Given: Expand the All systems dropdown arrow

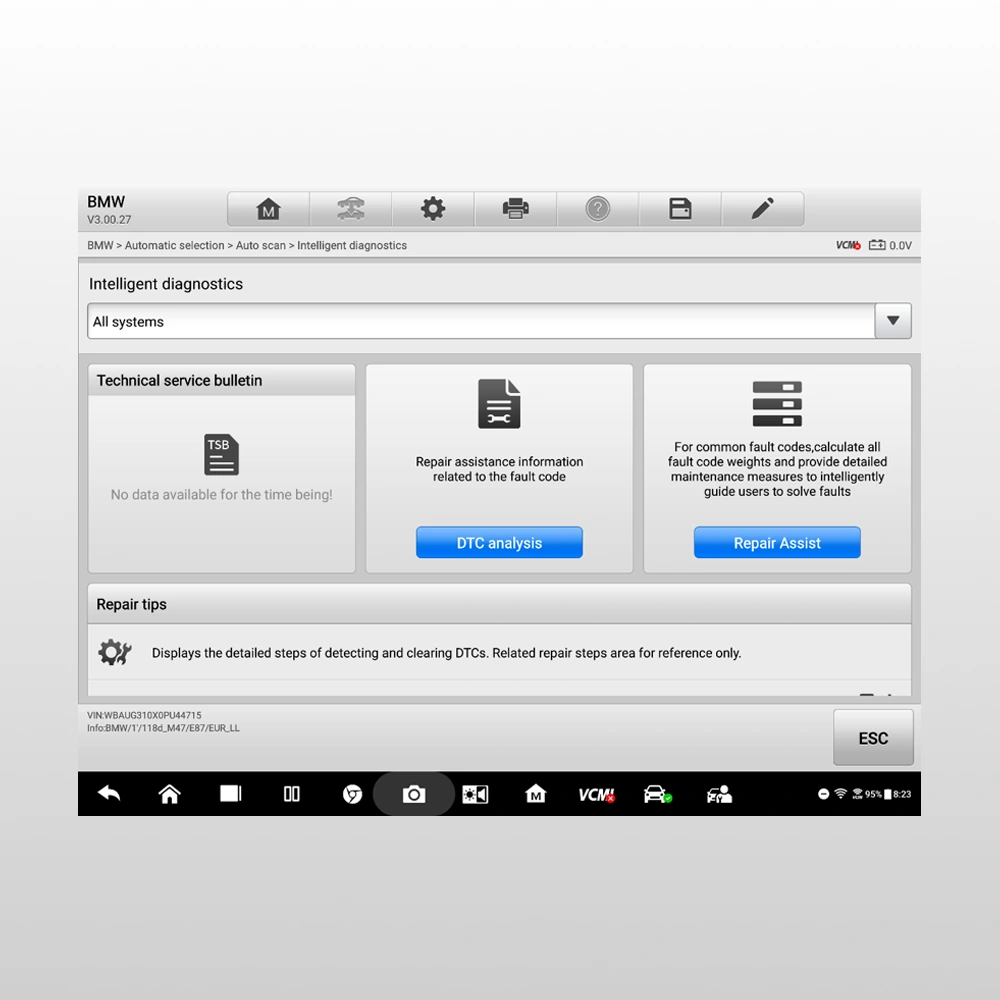Looking at the screenshot, I should [892, 322].
